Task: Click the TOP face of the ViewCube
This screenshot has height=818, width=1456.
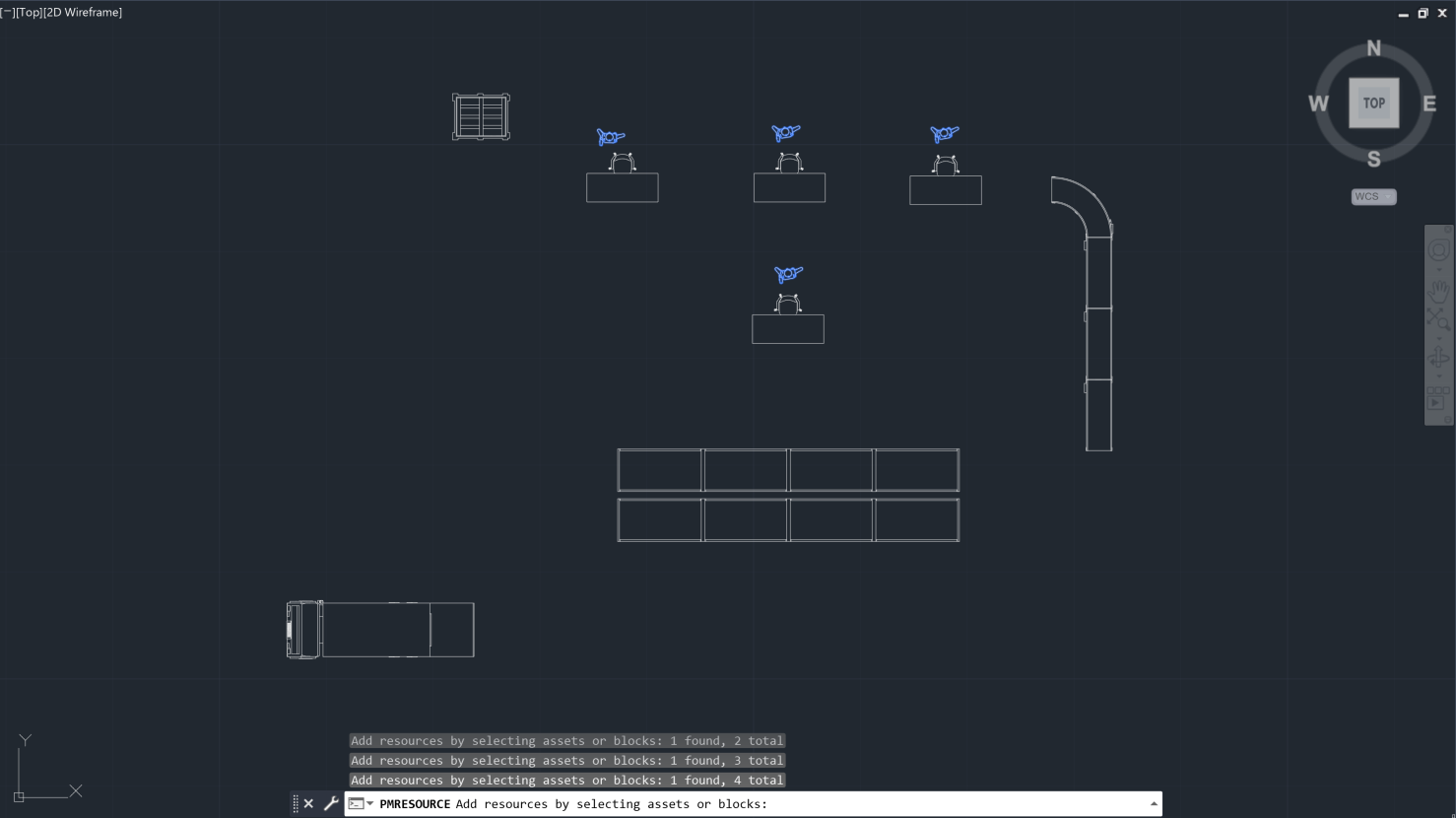Action: pos(1373,102)
